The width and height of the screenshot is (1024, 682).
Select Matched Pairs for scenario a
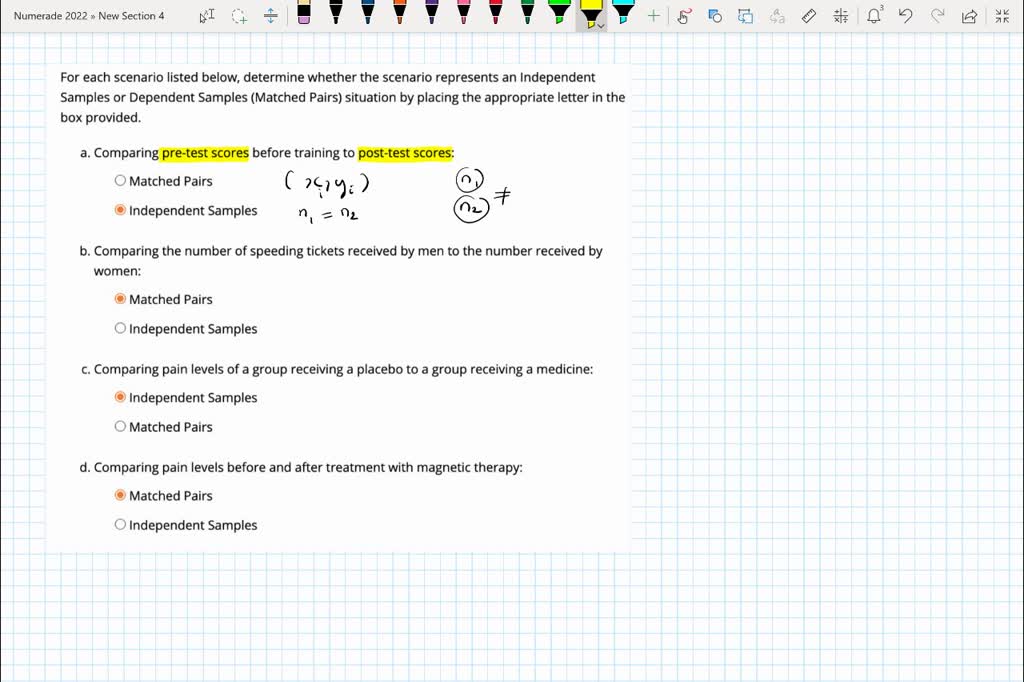tap(121, 181)
